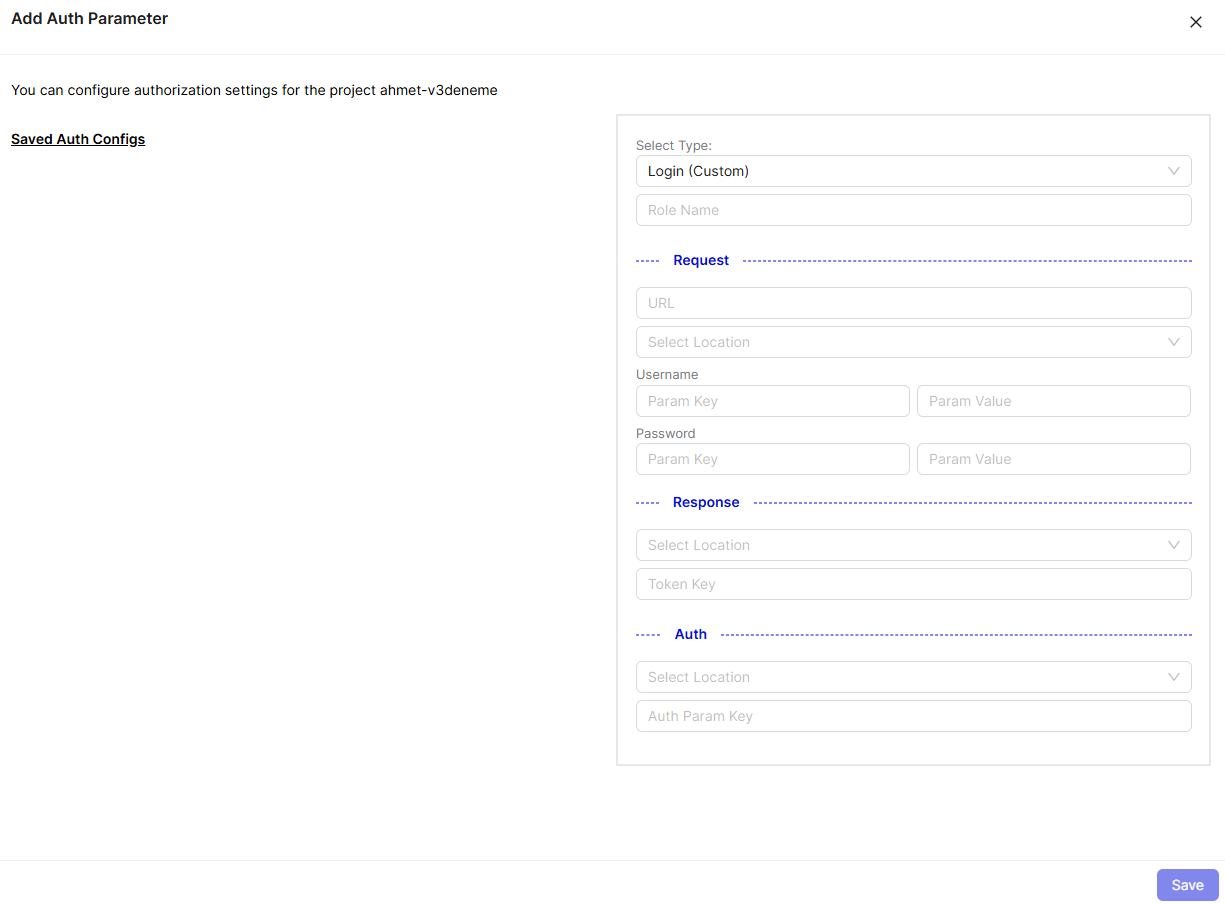Select the Username Param Key field
The height and width of the screenshot is (904, 1225).
[772, 401]
